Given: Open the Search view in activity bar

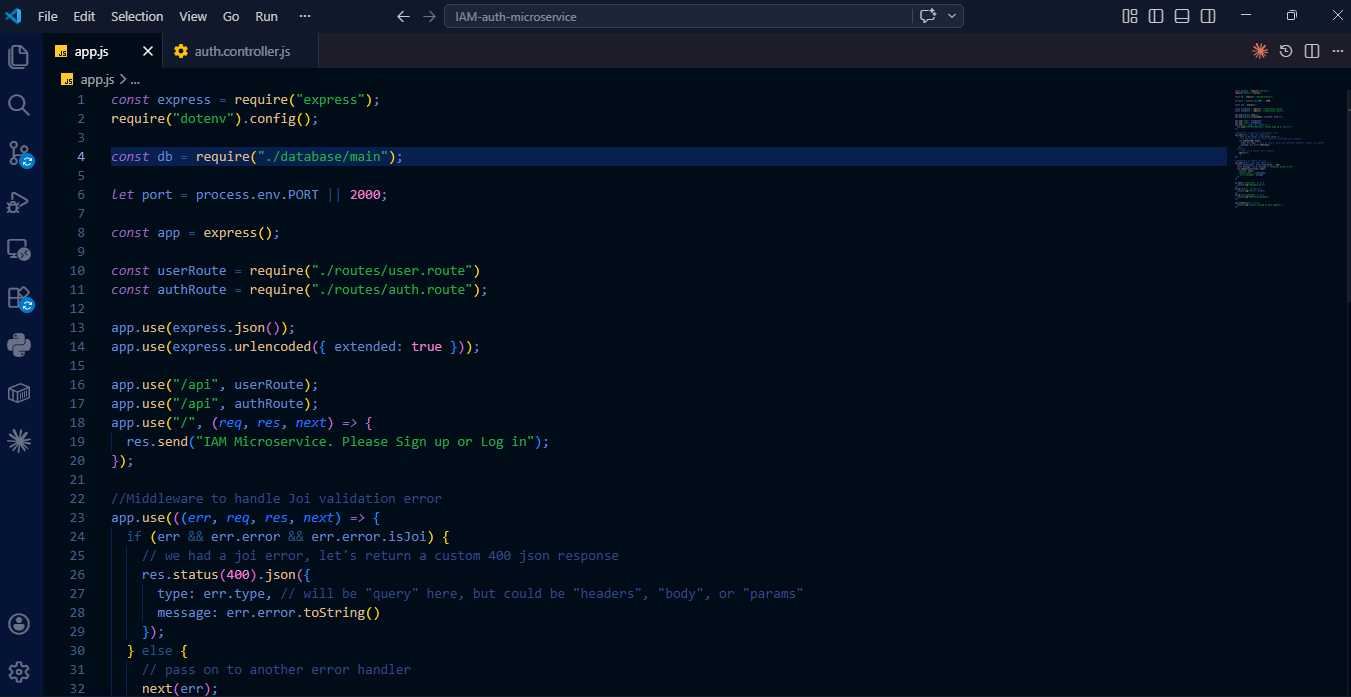Looking at the screenshot, I should (18, 105).
